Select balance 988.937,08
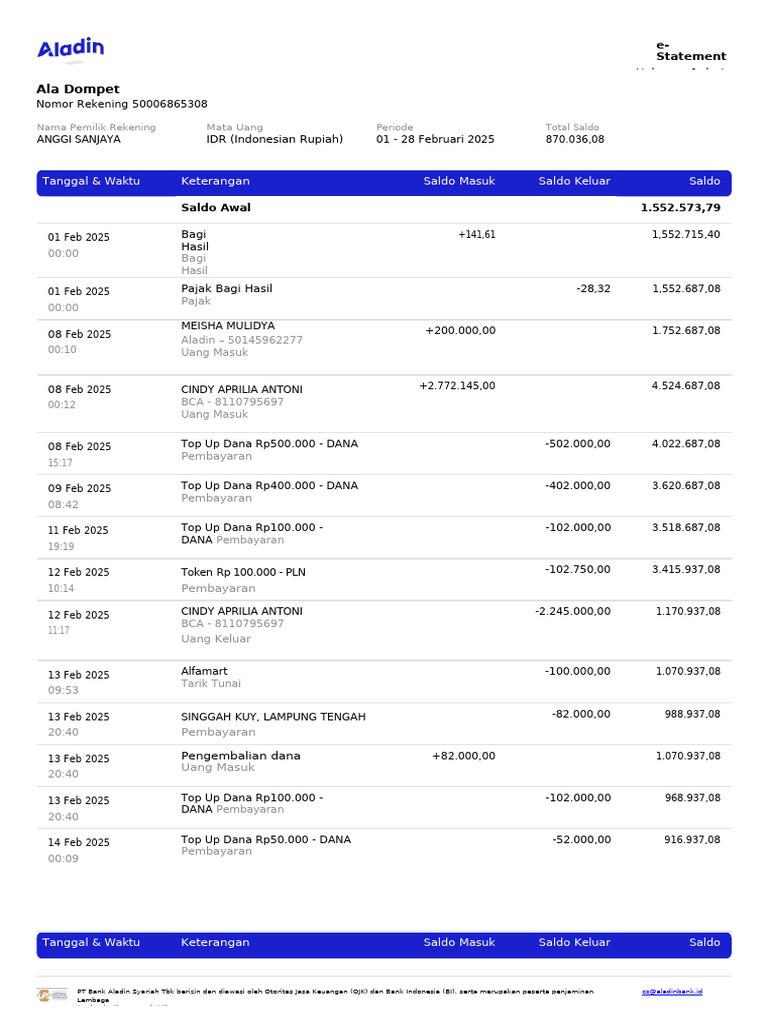This screenshot has width=768, height=1024. pyautogui.click(x=692, y=714)
